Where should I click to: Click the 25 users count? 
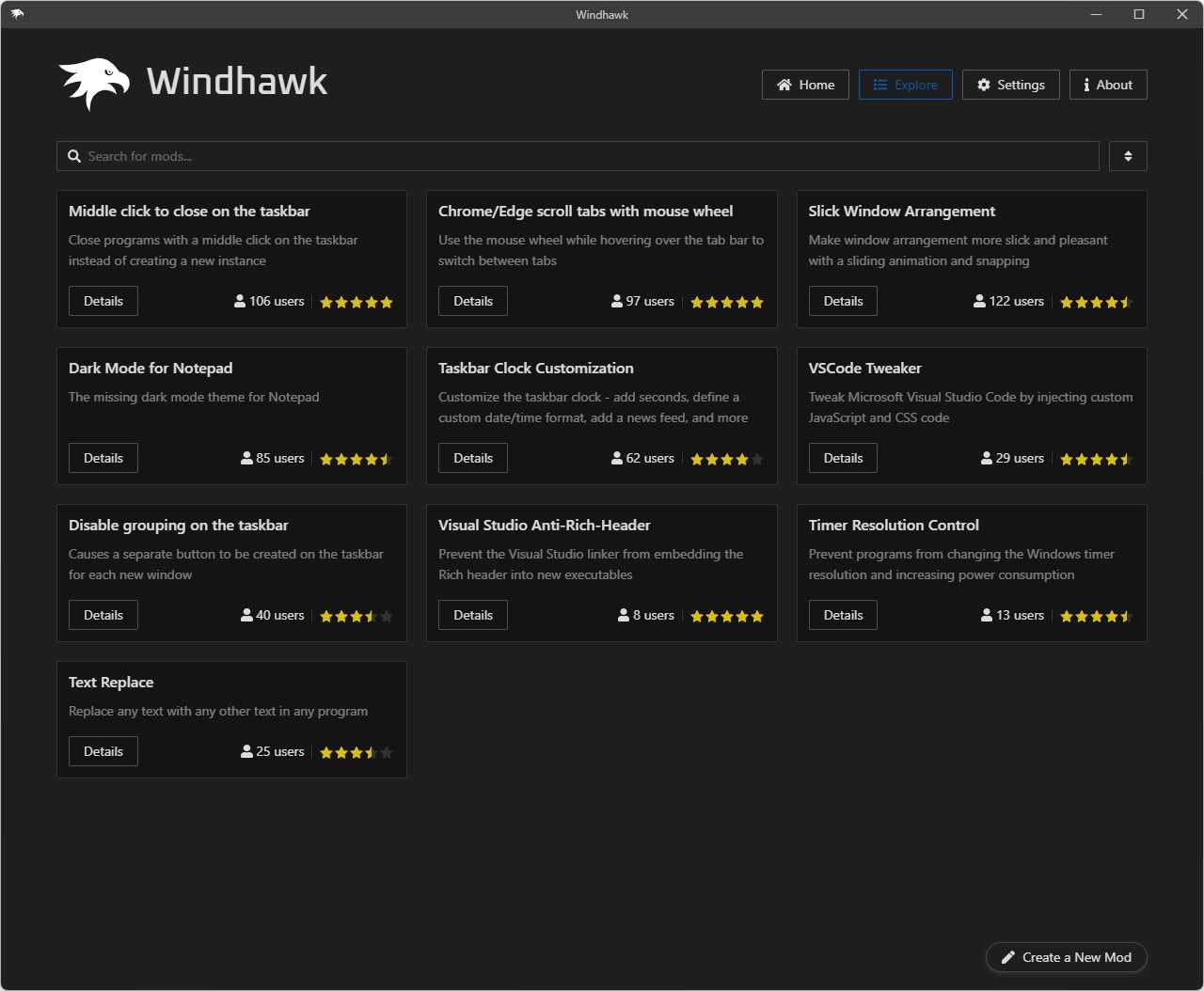click(273, 751)
